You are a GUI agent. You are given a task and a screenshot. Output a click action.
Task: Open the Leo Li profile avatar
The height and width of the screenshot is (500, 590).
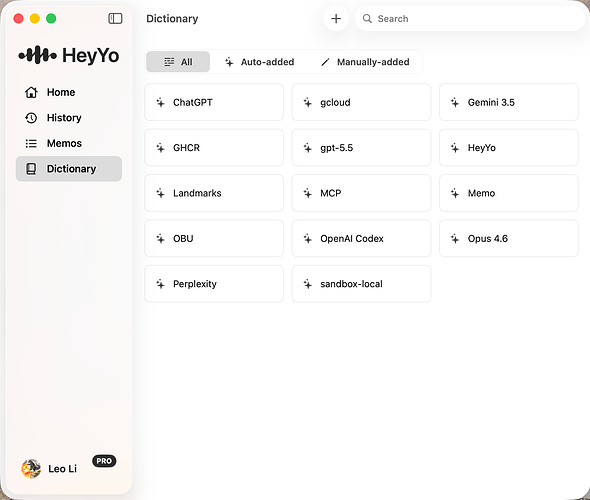[x=31, y=469]
